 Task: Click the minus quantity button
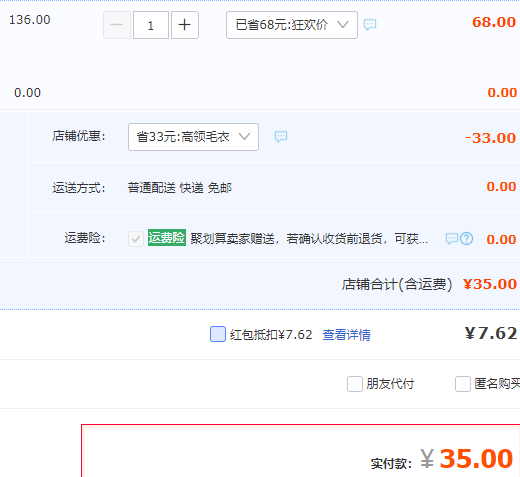point(117,25)
